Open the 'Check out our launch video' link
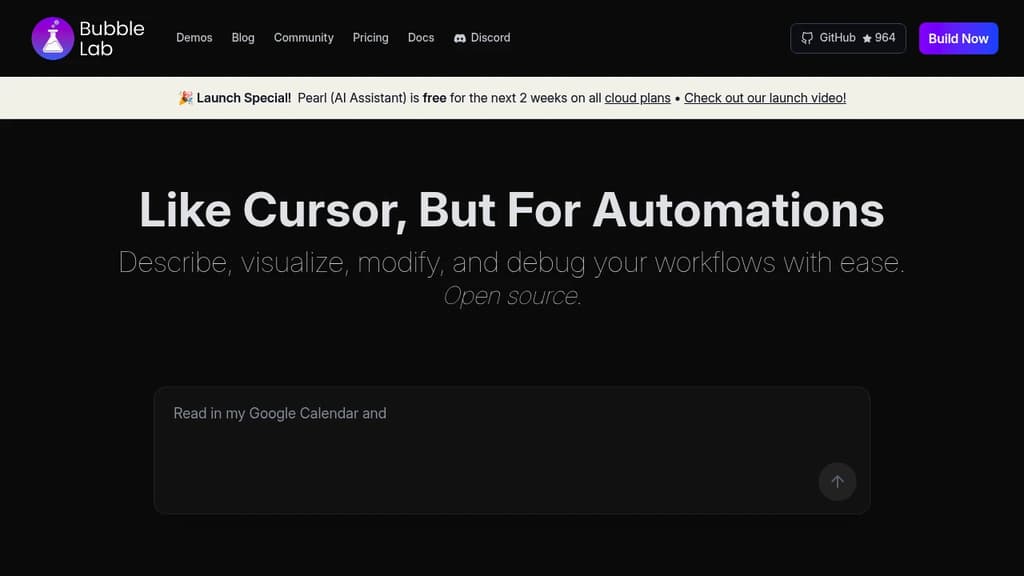This screenshot has height=576, width=1024. [765, 98]
